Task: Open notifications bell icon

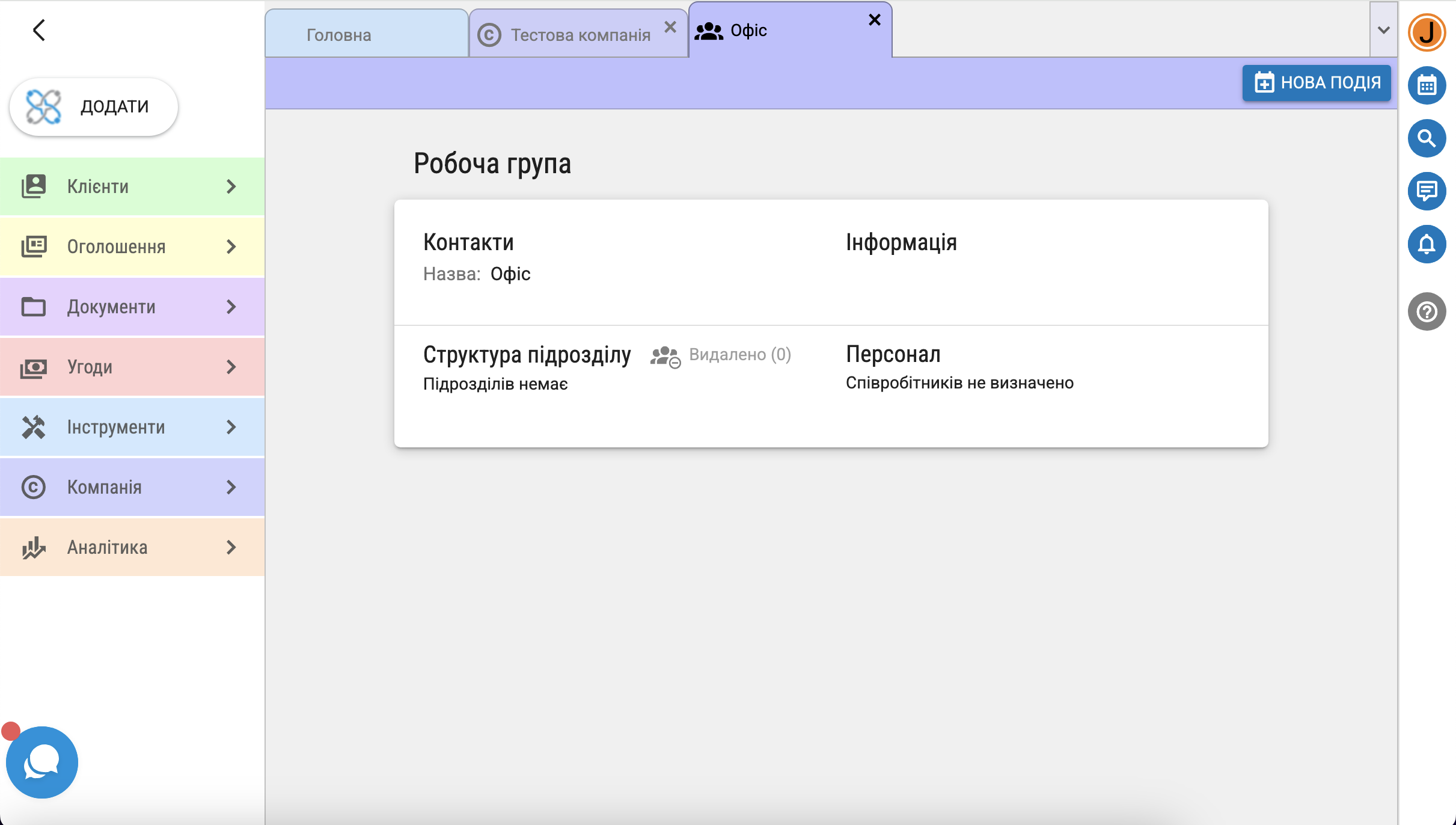Action: [x=1427, y=244]
